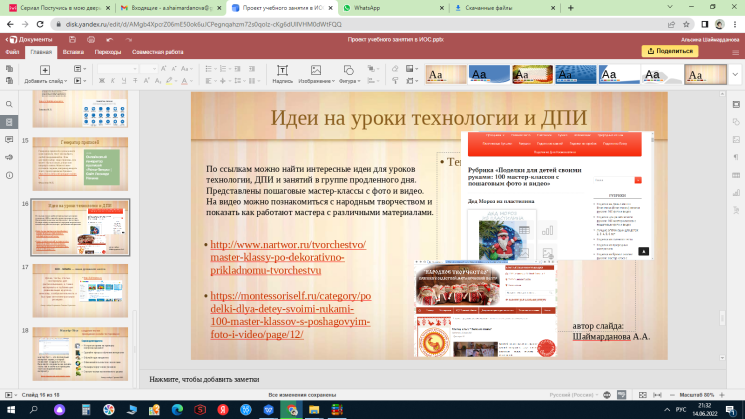Open the Переходы tab
This screenshot has height=419, width=745.
pos(107,50)
